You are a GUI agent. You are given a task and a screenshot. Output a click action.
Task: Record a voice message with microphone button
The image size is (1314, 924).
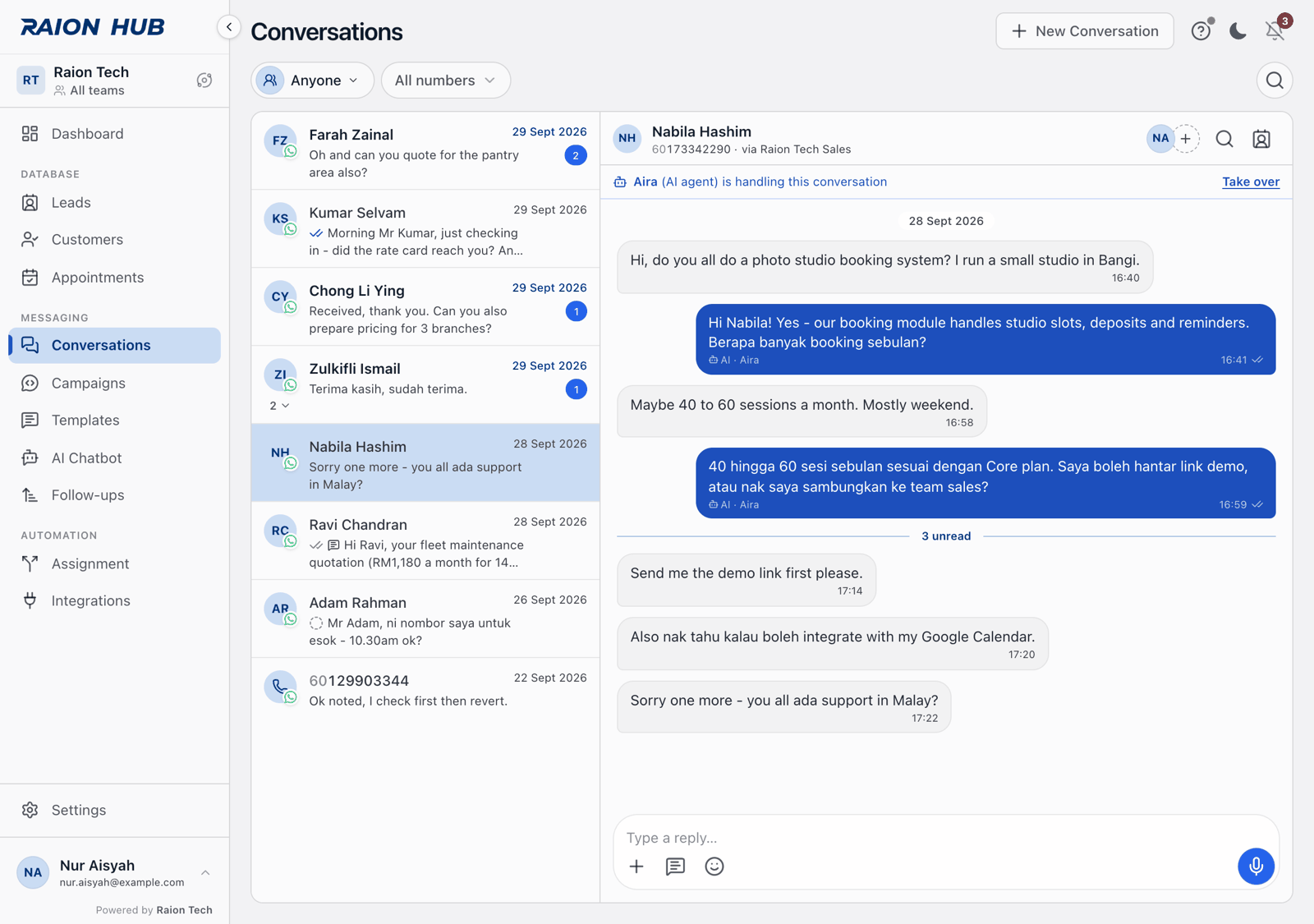(x=1256, y=866)
